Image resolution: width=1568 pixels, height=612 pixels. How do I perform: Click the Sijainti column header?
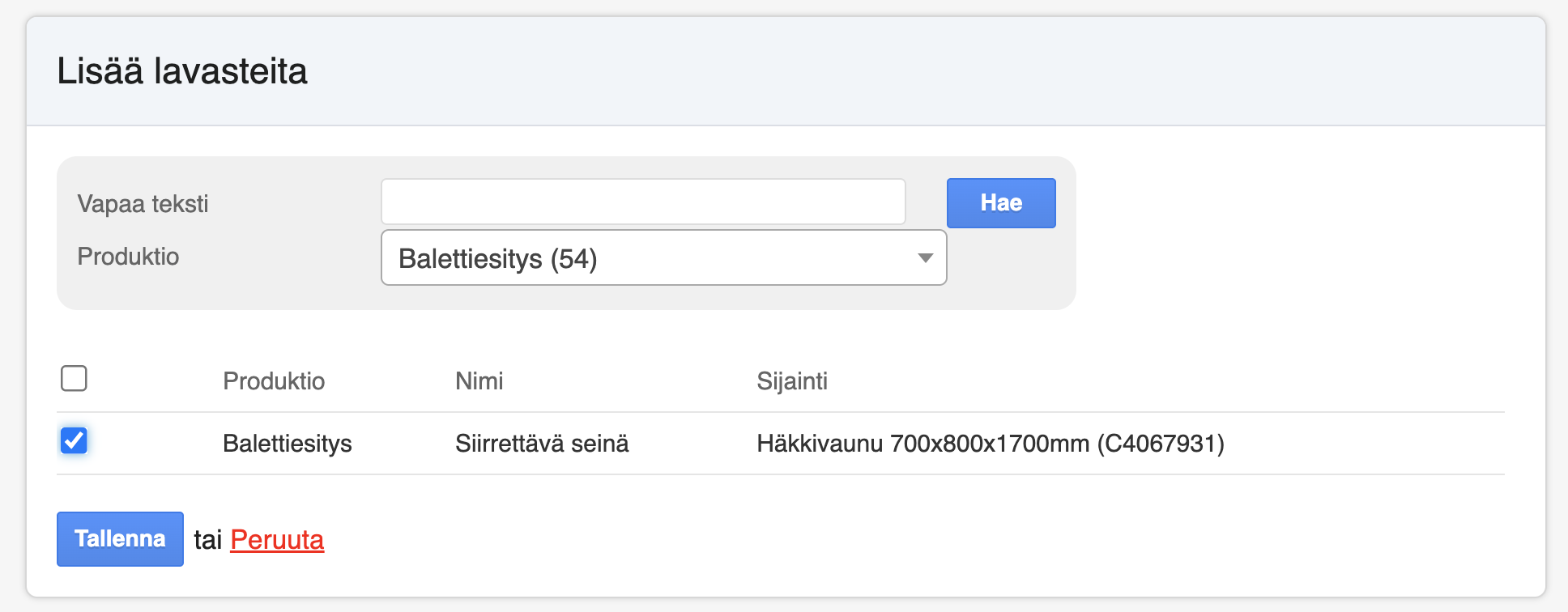pyautogui.click(x=791, y=381)
